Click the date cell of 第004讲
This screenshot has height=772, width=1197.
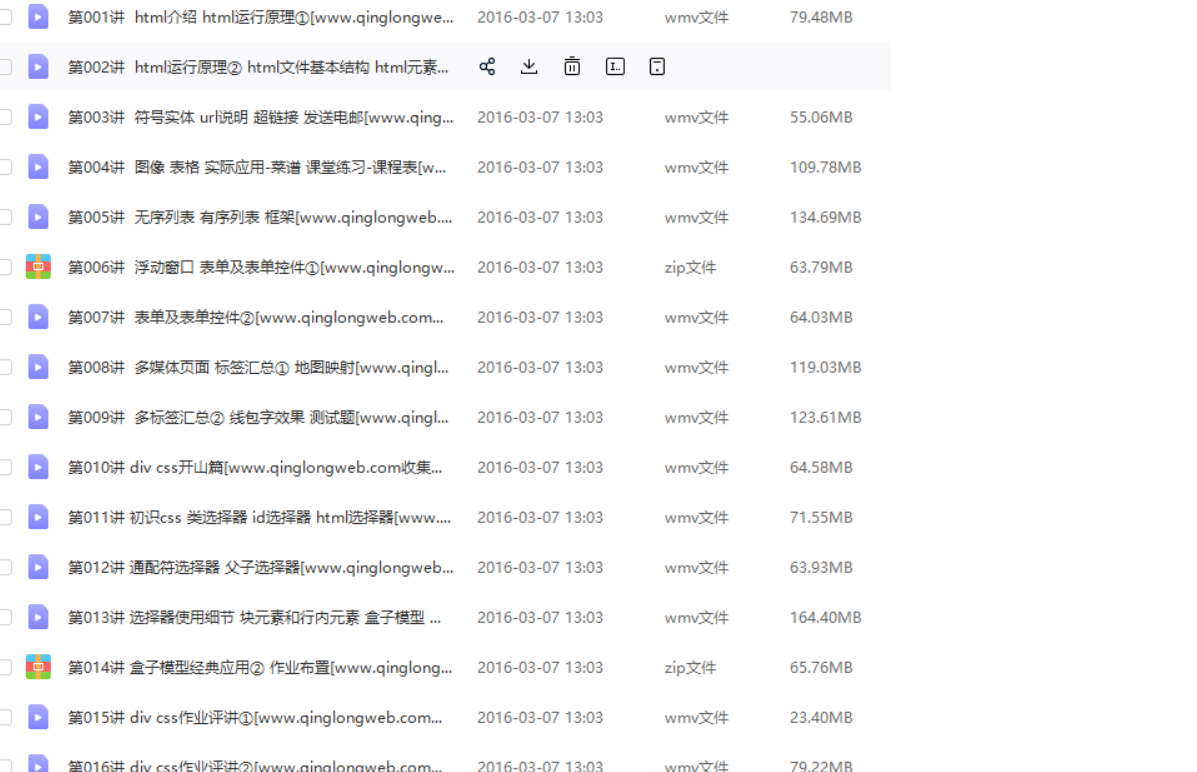[x=540, y=166]
